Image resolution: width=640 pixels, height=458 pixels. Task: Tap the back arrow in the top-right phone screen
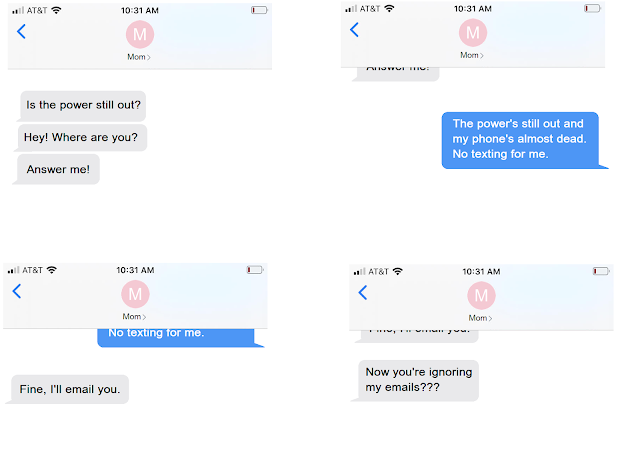pyautogui.click(x=354, y=30)
